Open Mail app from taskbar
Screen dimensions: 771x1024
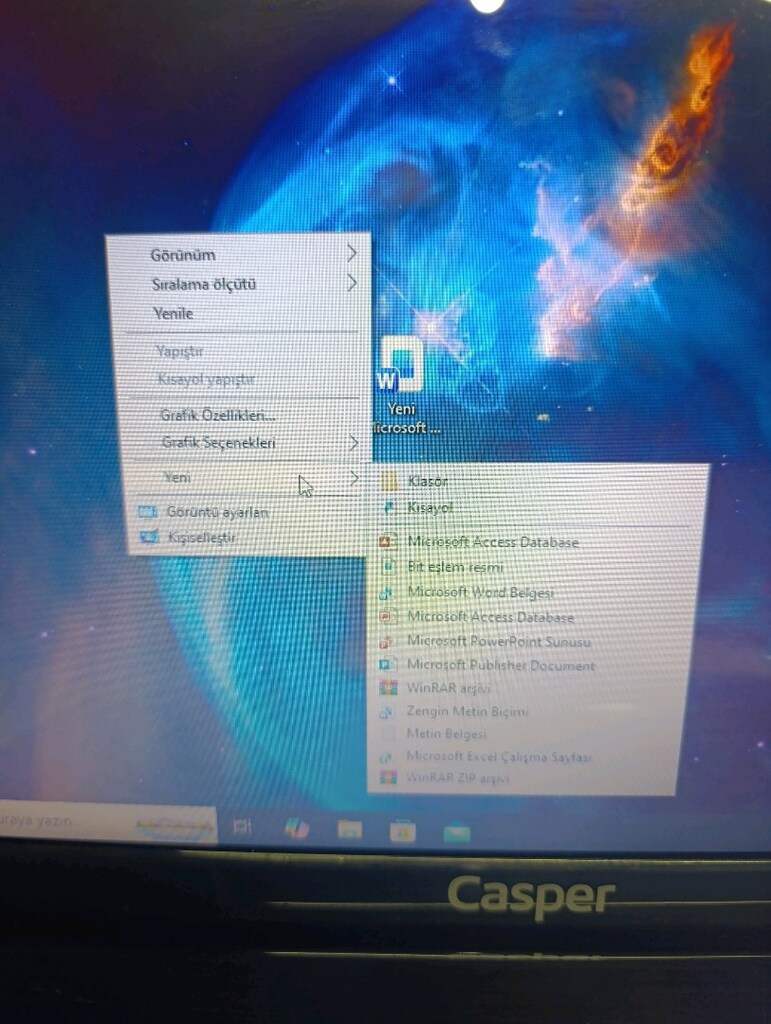tap(457, 833)
